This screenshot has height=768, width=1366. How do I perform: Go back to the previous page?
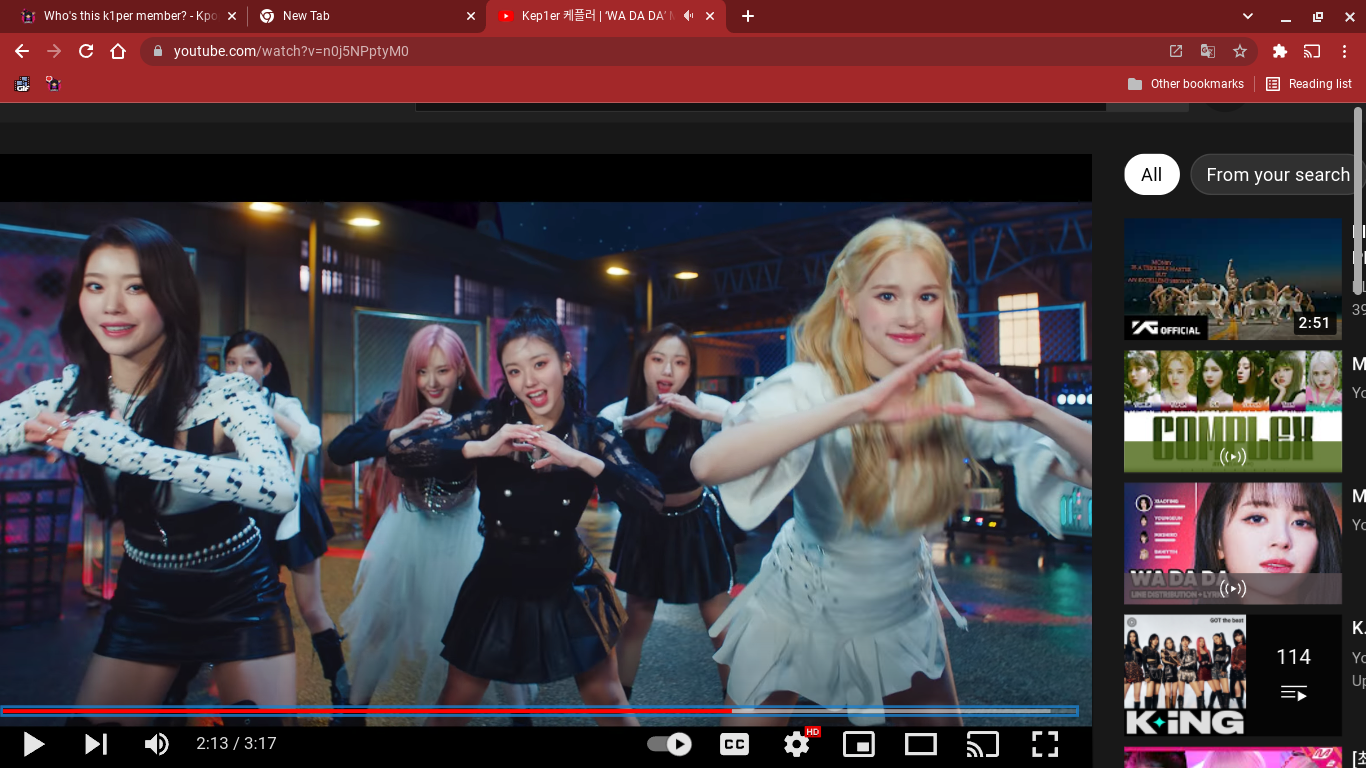pyautogui.click(x=22, y=51)
